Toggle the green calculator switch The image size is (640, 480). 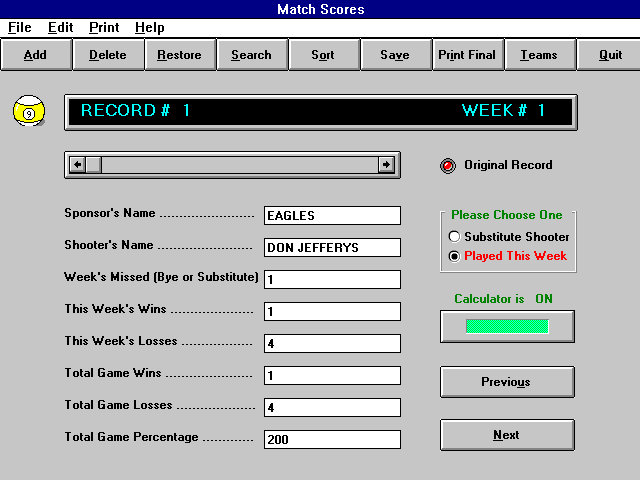[507, 326]
